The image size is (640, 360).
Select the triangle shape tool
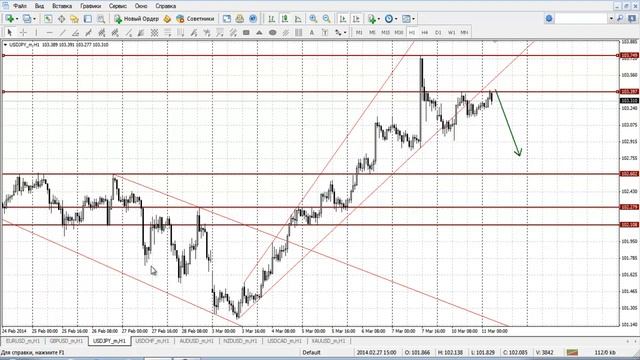click(259, 32)
